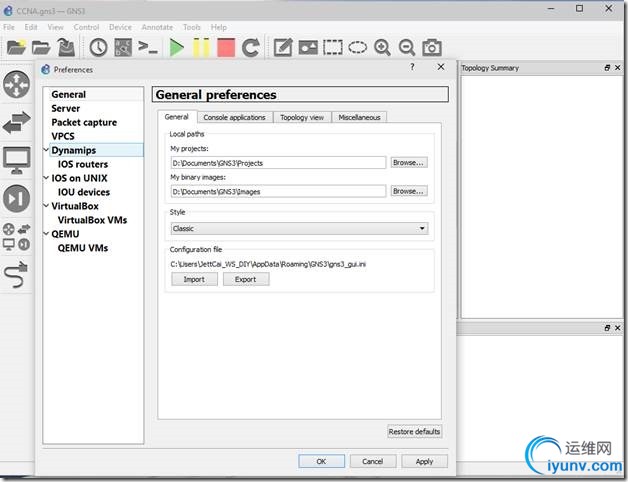Open the Annotate menu
This screenshot has width=628, height=482.
157,27
